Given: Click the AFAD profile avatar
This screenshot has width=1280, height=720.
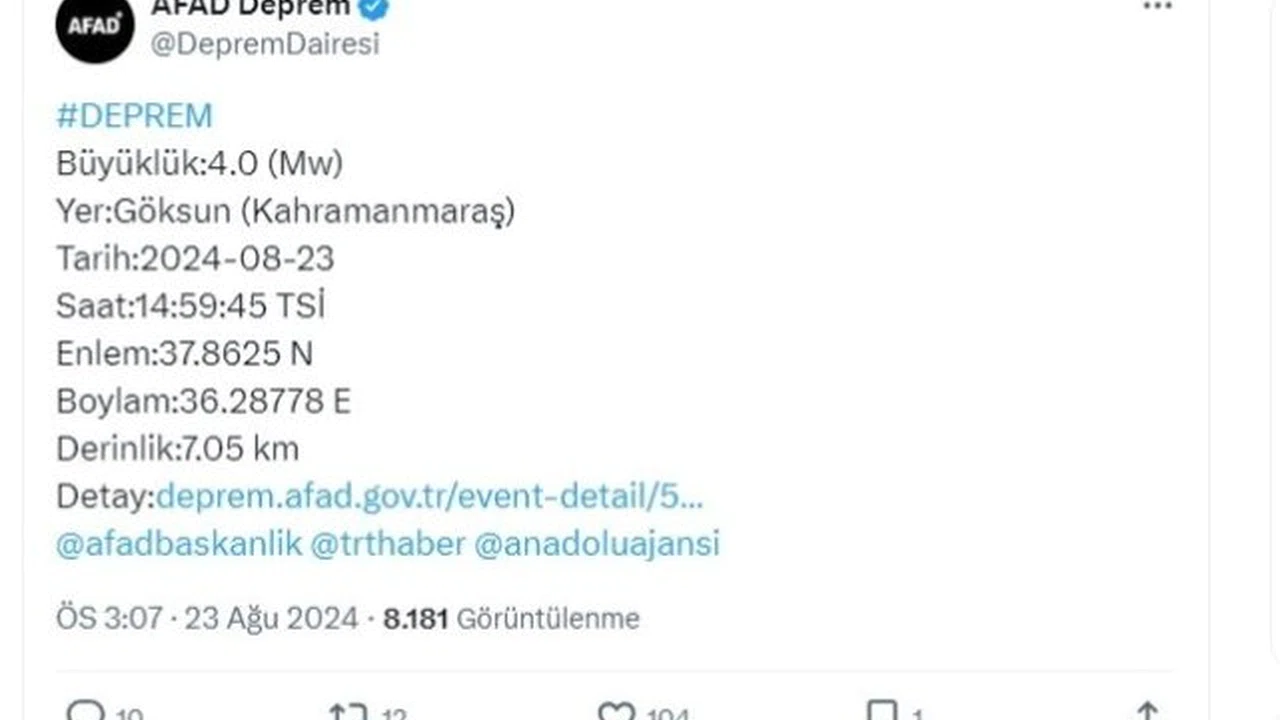Looking at the screenshot, I should (x=95, y=26).
